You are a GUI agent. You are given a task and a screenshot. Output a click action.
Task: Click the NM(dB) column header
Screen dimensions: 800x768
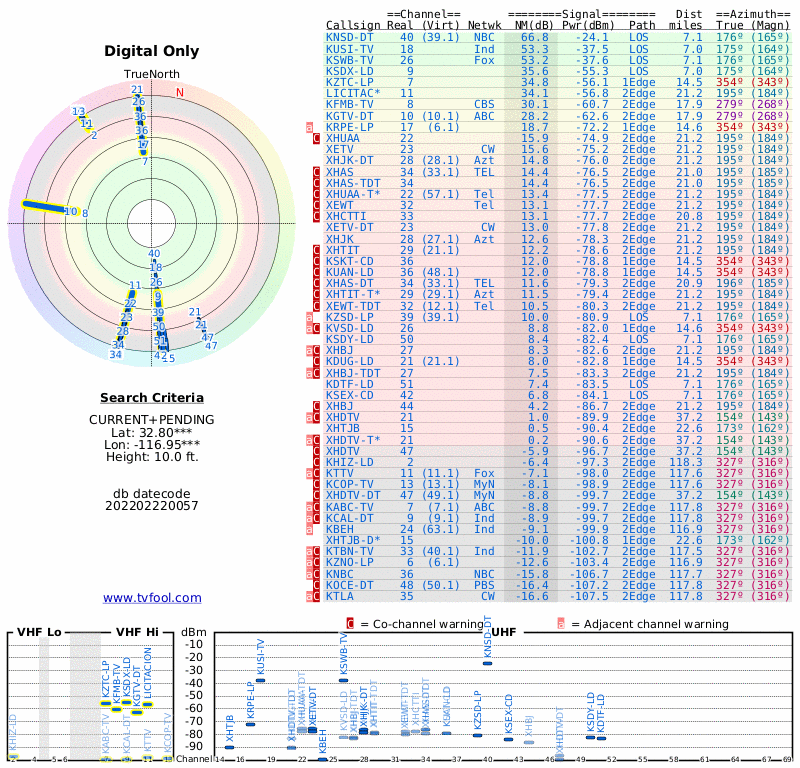click(x=534, y=25)
